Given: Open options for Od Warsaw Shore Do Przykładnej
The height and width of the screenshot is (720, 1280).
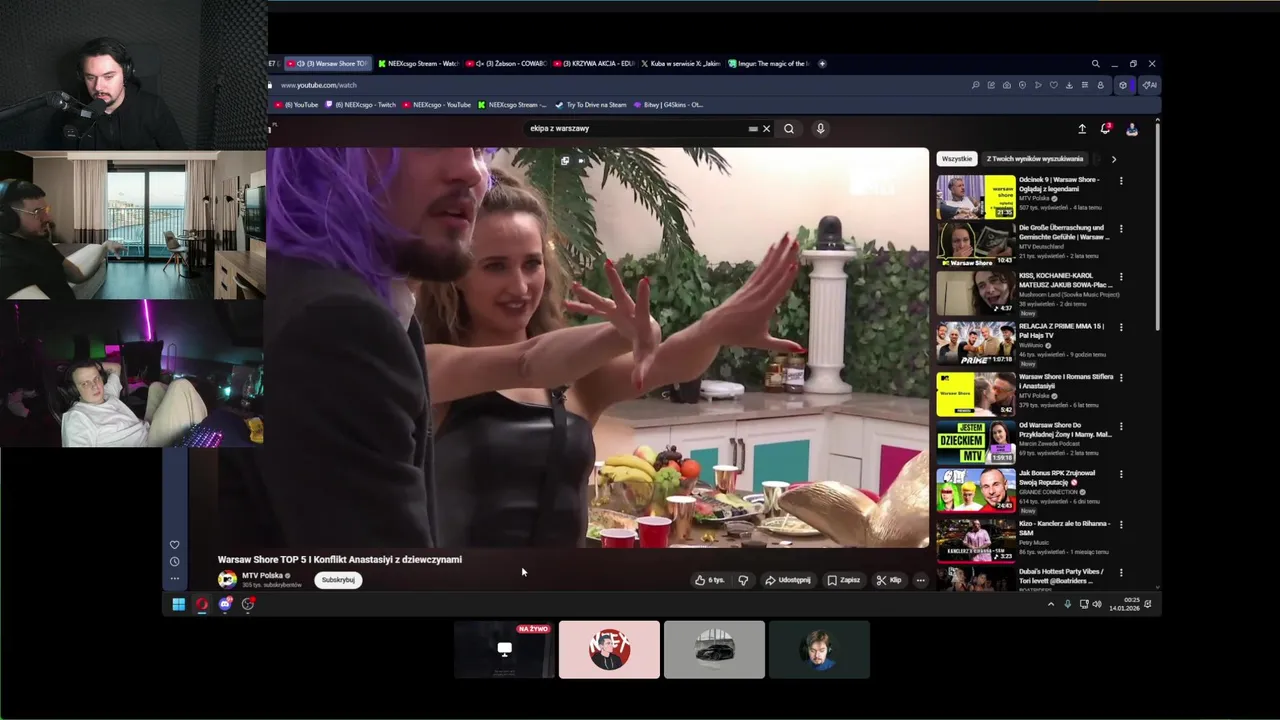Looking at the screenshot, I should [1121, 426].
